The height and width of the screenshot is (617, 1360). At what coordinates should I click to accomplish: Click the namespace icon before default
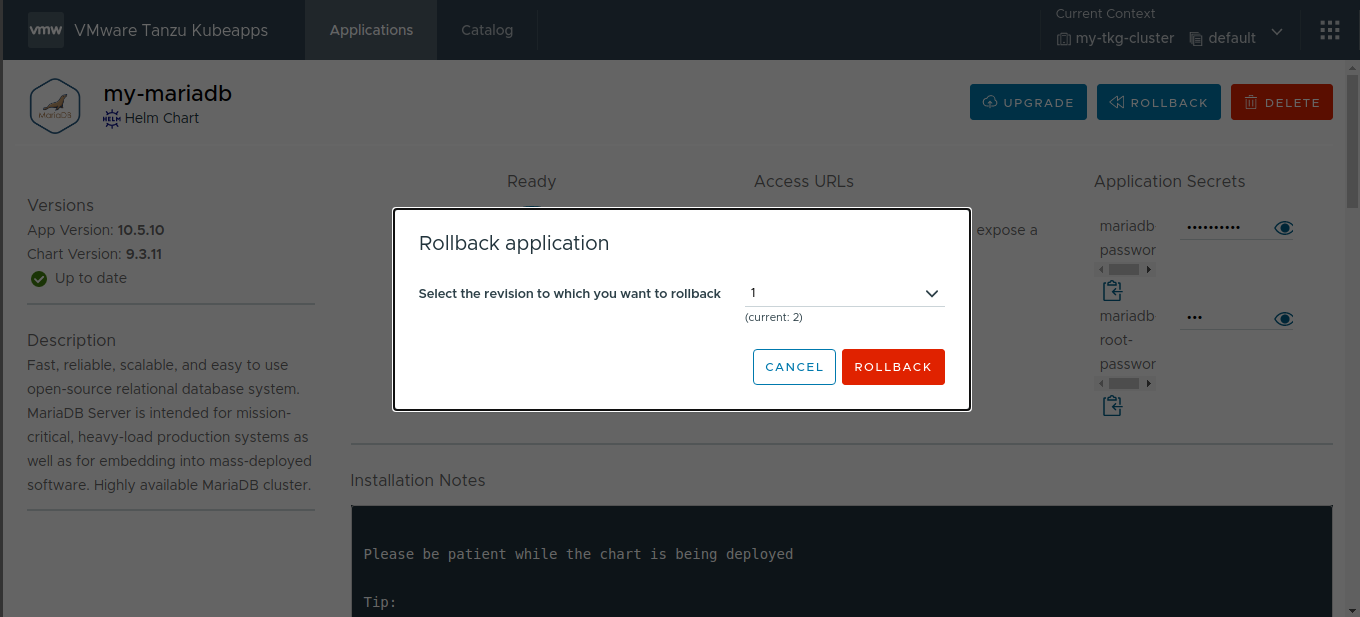tap(1196, 38)
